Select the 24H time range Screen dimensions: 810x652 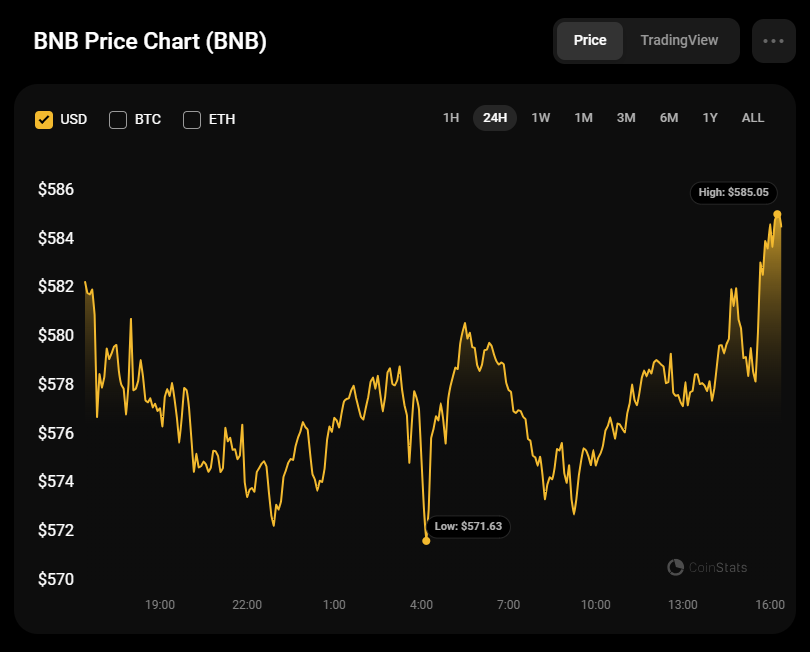point(495,118)
